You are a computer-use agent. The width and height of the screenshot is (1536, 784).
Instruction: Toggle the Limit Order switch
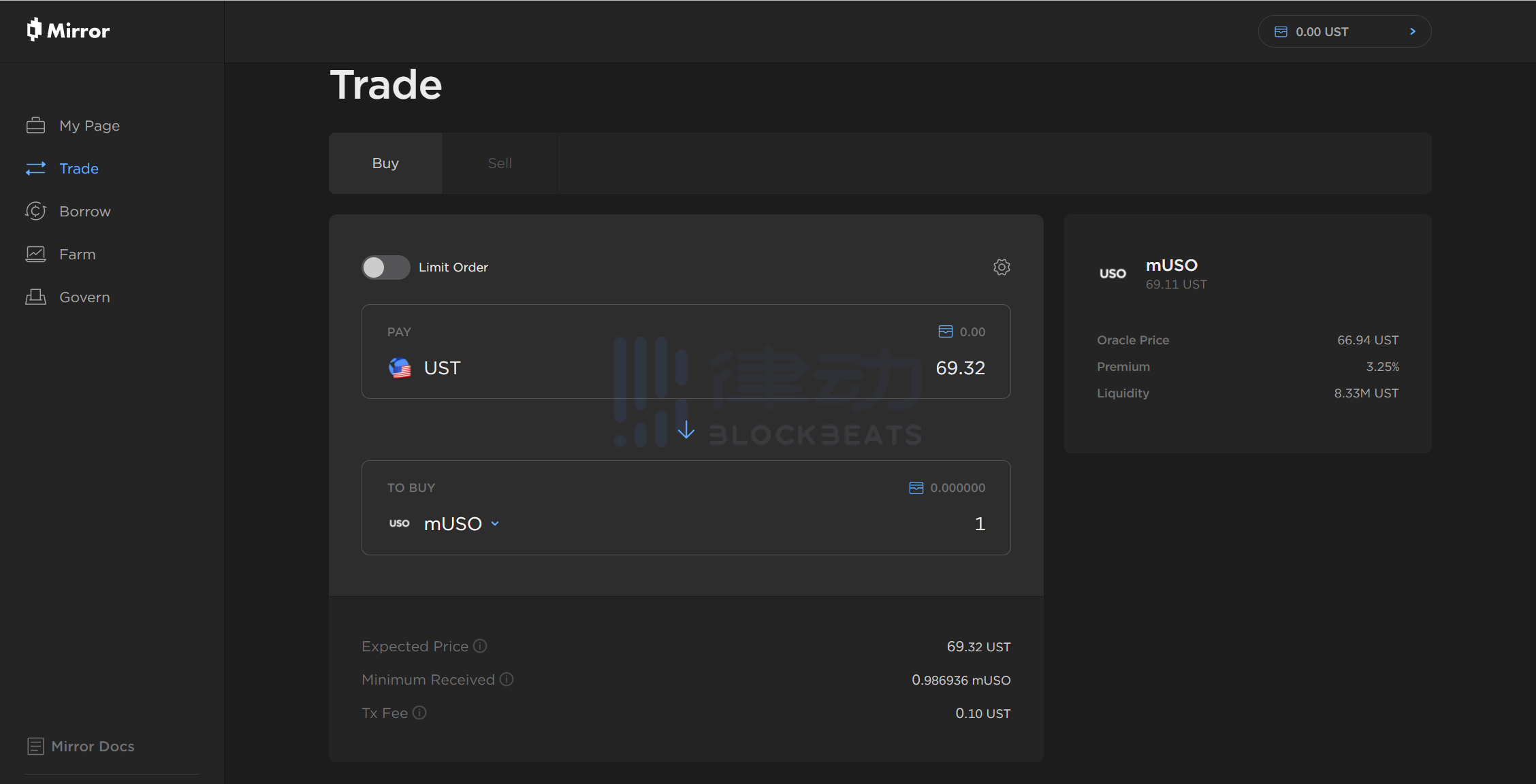point(385,267)
